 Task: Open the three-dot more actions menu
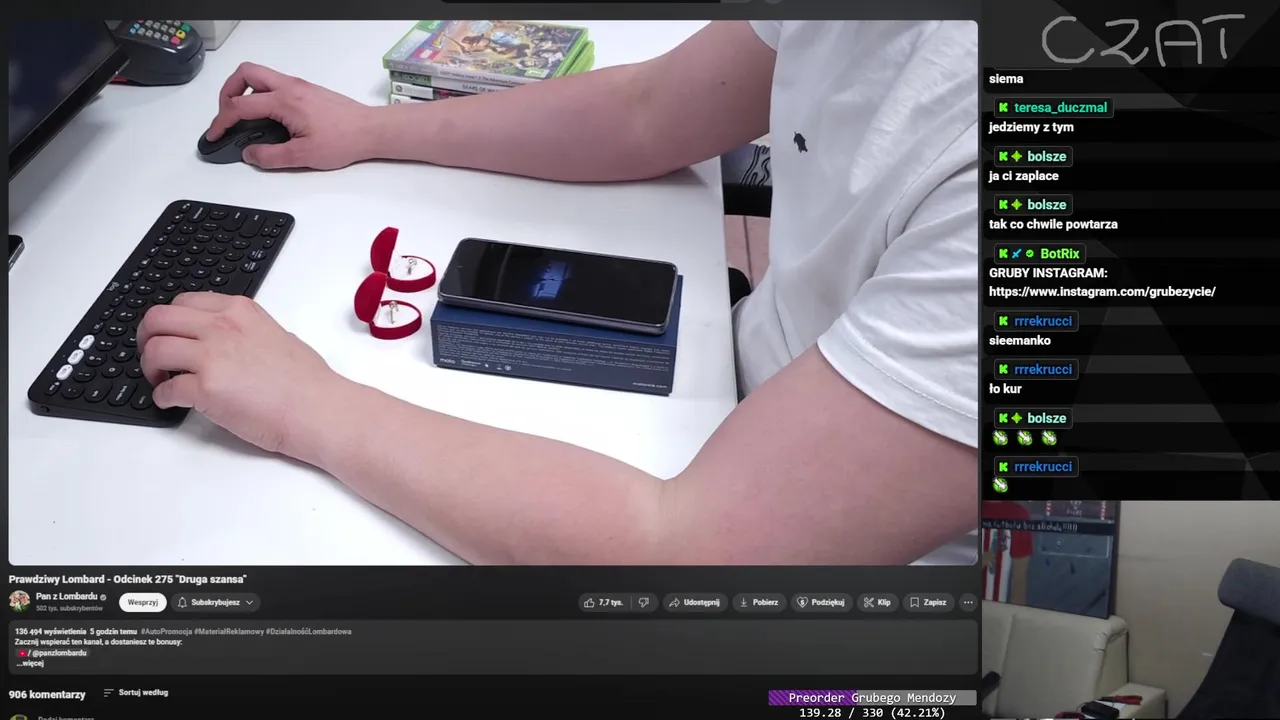click(x=967, y=602)
